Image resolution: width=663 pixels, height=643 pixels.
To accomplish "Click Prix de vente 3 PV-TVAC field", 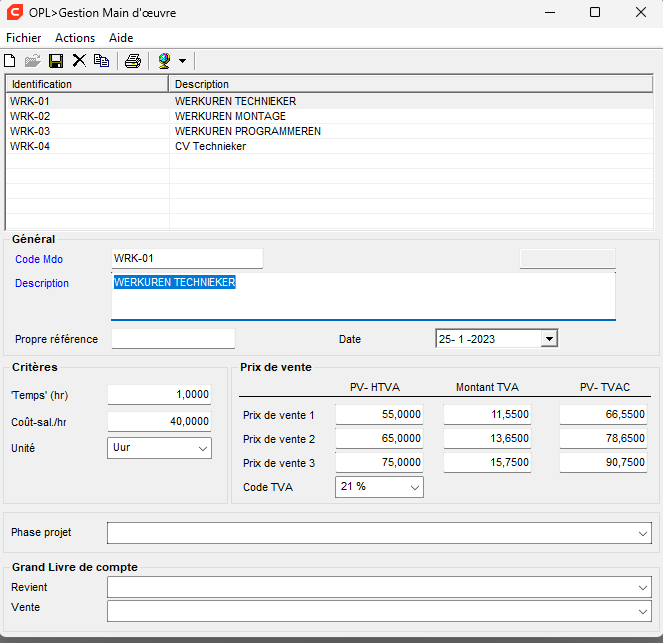I will coord(603,462).
